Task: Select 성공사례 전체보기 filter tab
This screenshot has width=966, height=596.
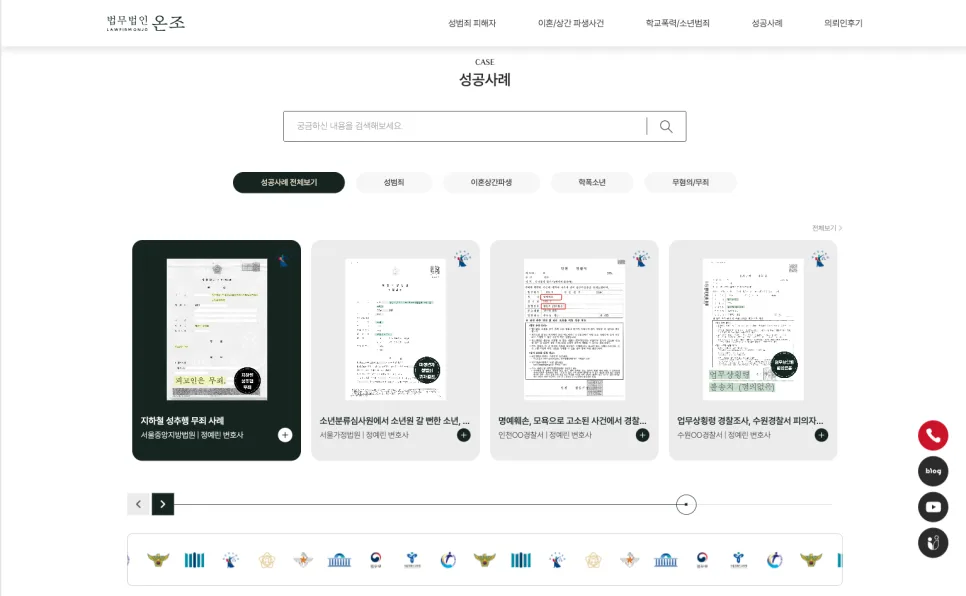Action: coord(289,182)
